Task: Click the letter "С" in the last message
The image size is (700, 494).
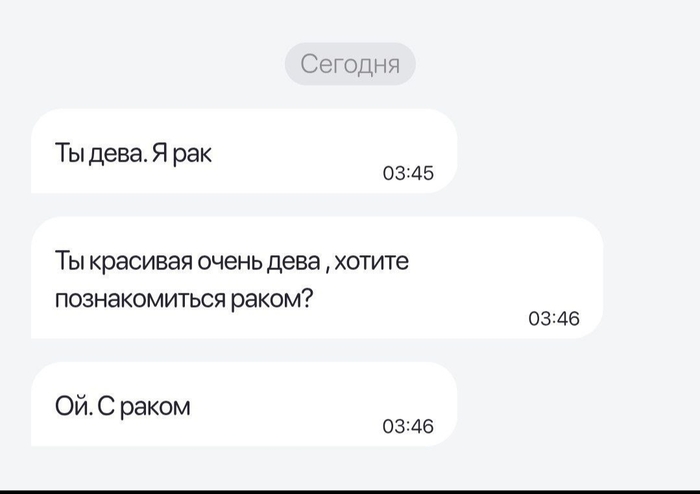Action: [x=106, y=407]
